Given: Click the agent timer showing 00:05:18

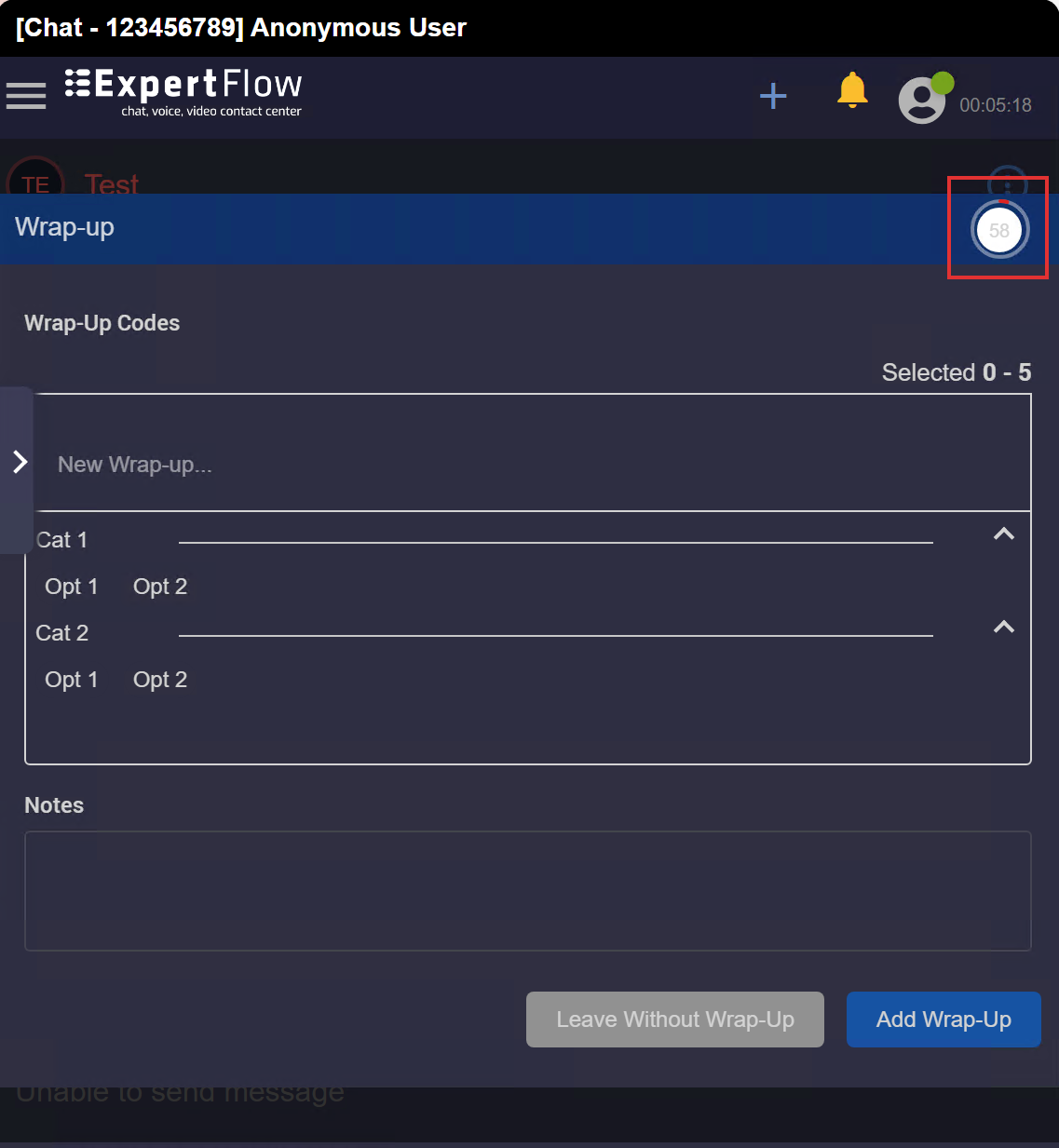Looking at the screenshot, I should coord(995,105).
